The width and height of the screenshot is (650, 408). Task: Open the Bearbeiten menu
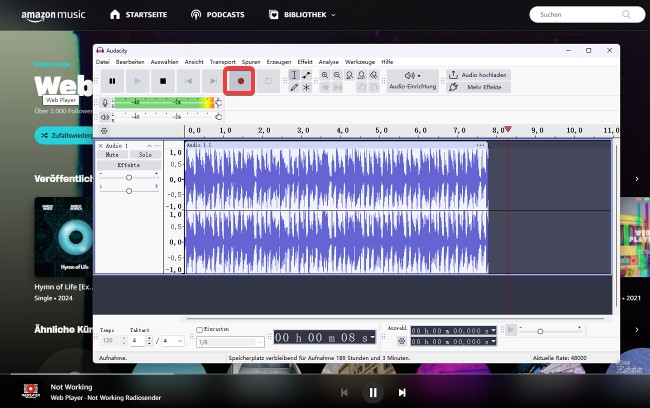130,62
